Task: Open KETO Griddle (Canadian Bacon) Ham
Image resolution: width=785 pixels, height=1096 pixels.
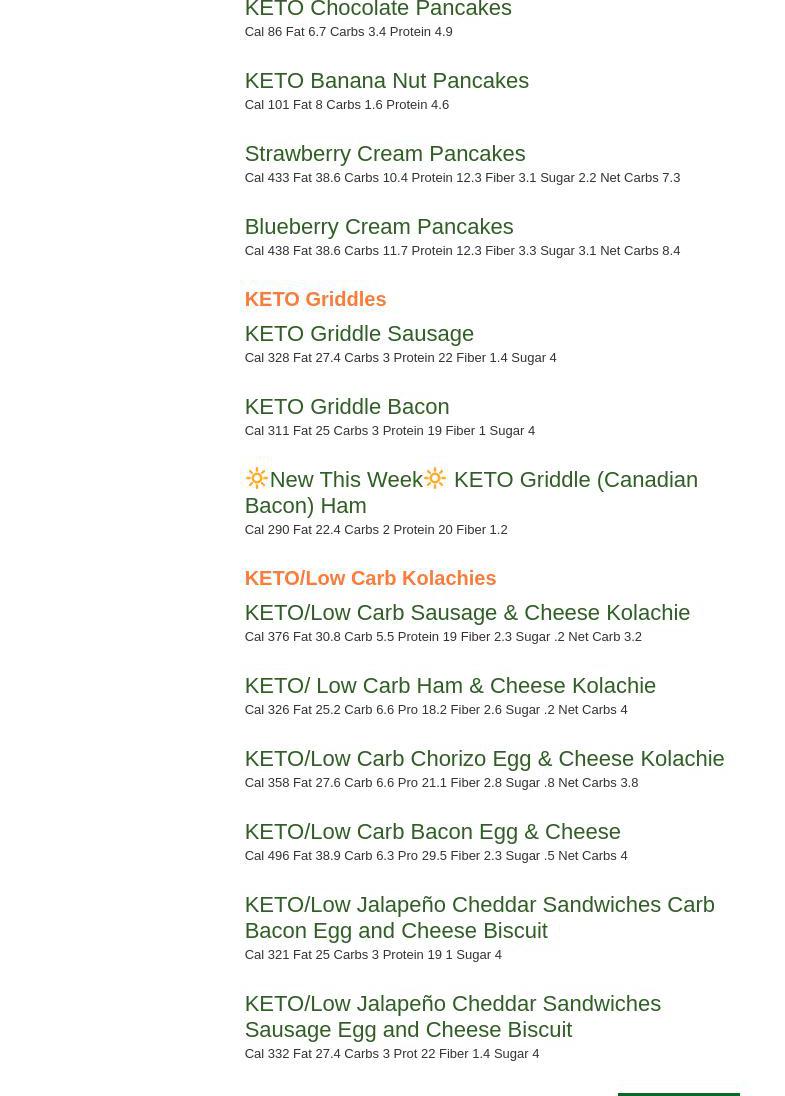Action: pos(575,481)
